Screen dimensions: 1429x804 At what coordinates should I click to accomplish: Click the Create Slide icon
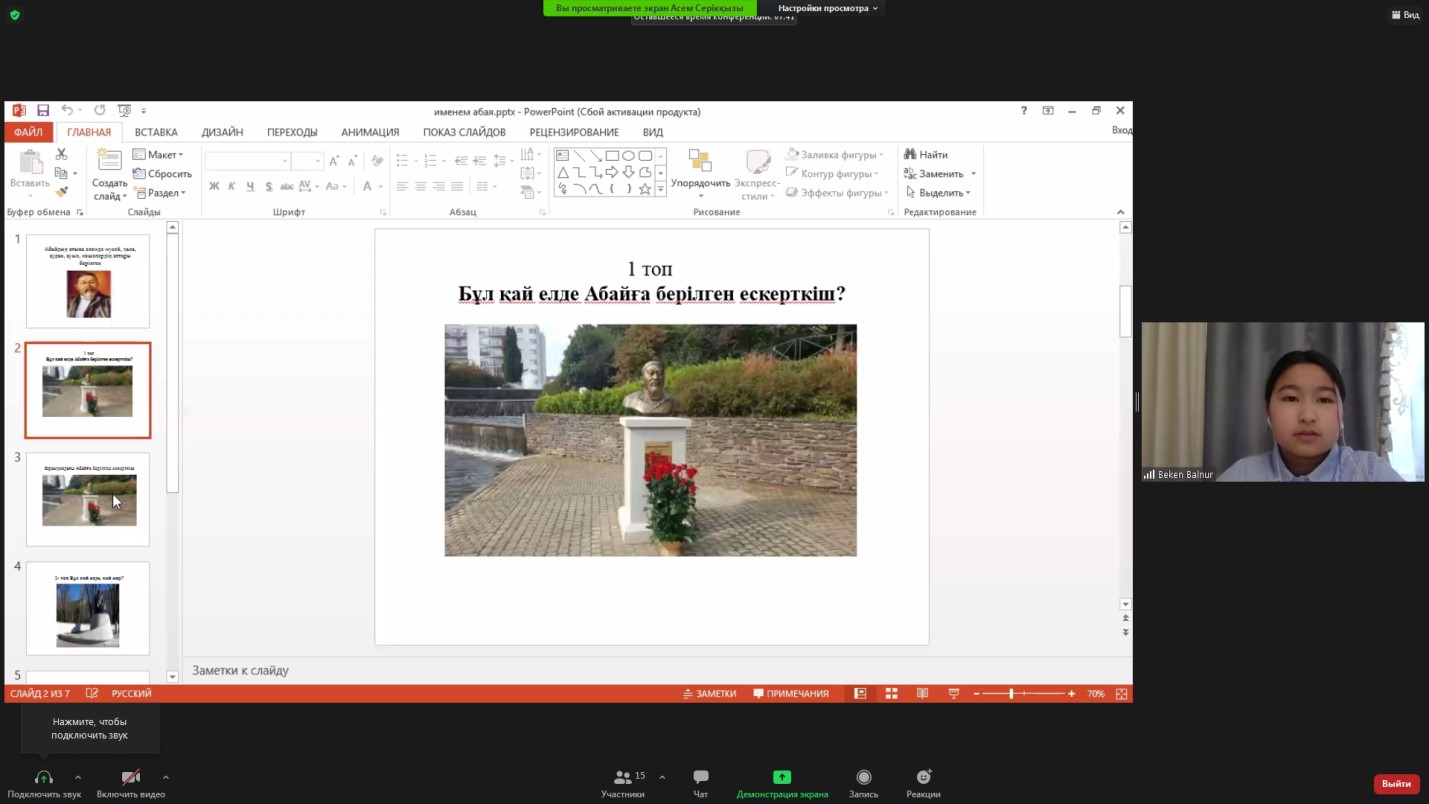pyautogui.click(x=109, y=161)
